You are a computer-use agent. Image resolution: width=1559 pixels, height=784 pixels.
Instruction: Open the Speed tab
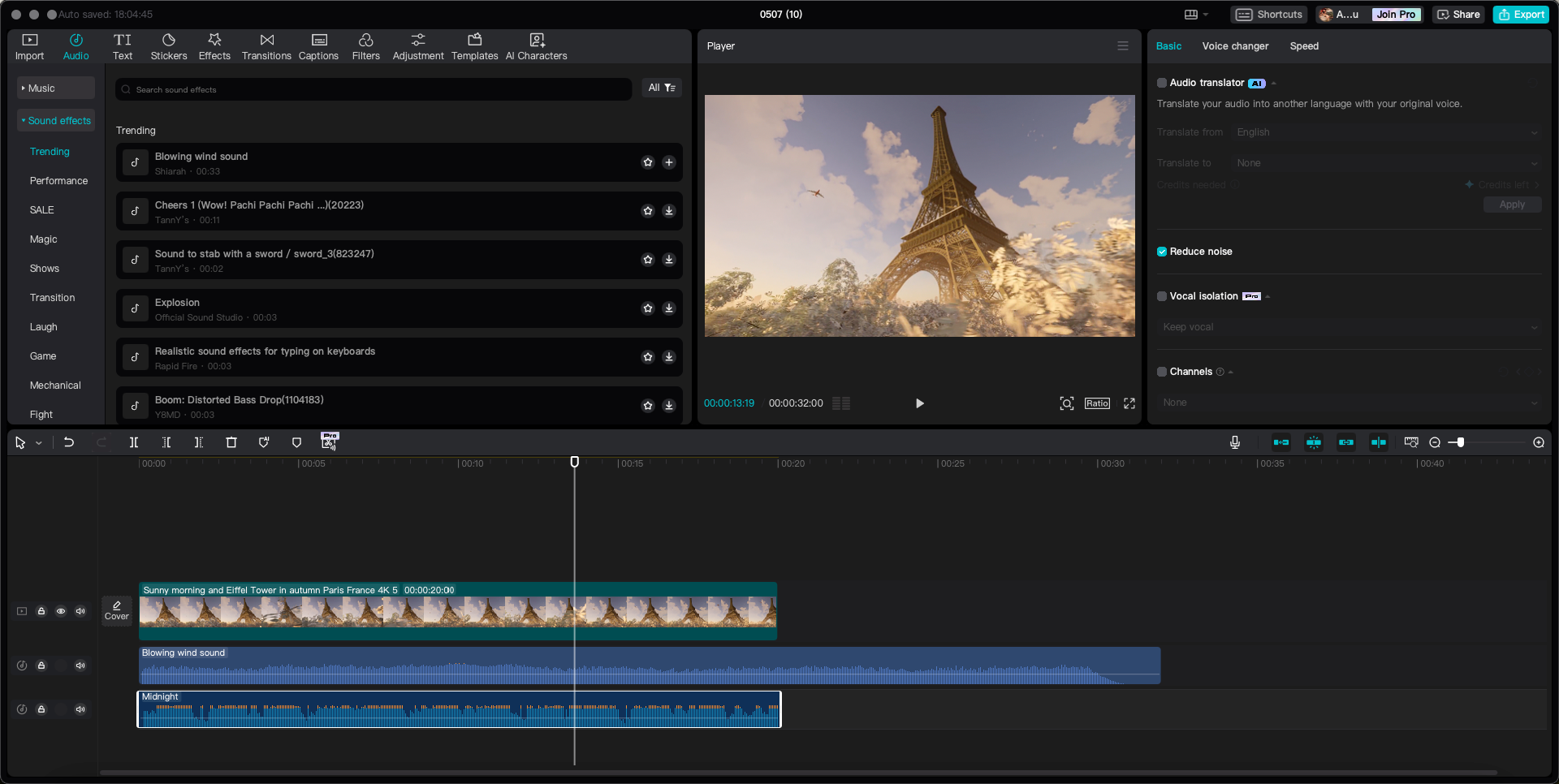point(1303,46)
